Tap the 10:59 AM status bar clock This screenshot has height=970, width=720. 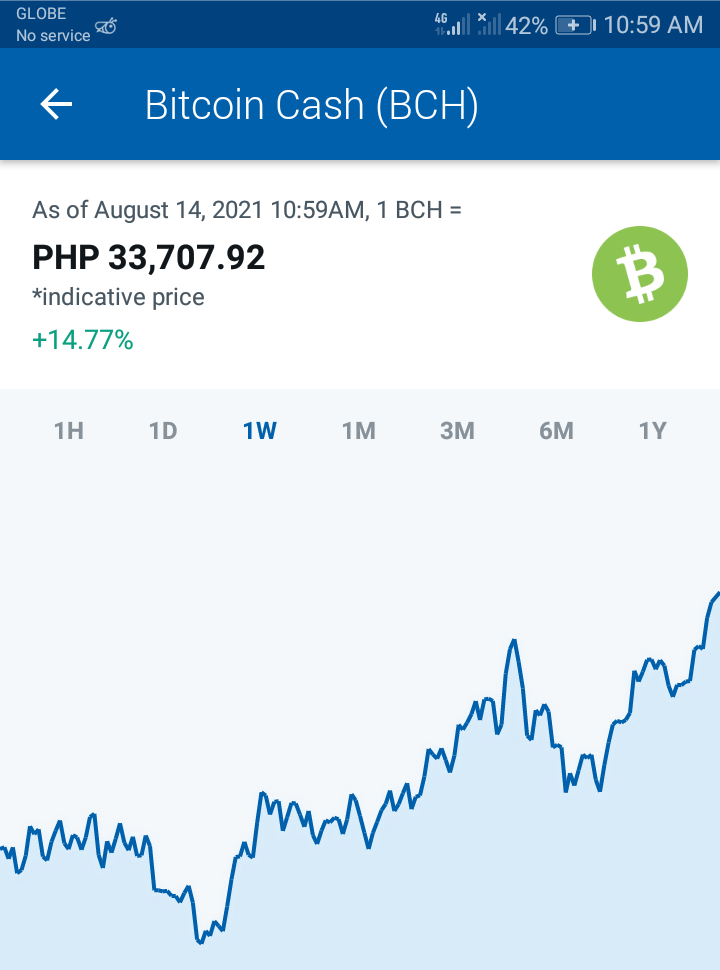(653, 25)
